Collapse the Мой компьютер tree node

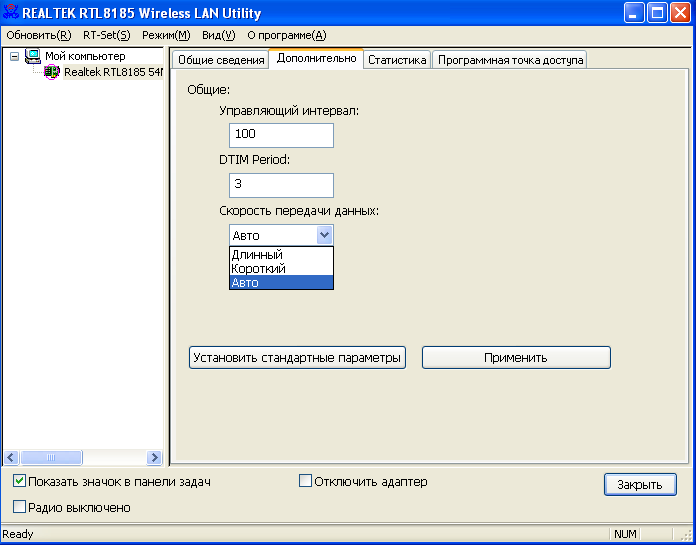coord(15,56)
